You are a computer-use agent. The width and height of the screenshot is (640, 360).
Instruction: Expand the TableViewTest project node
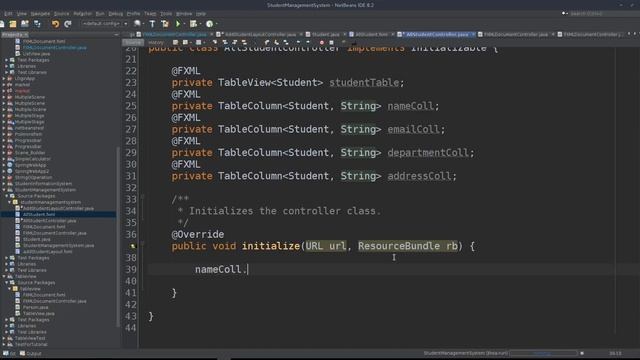[x=4, y=338]
